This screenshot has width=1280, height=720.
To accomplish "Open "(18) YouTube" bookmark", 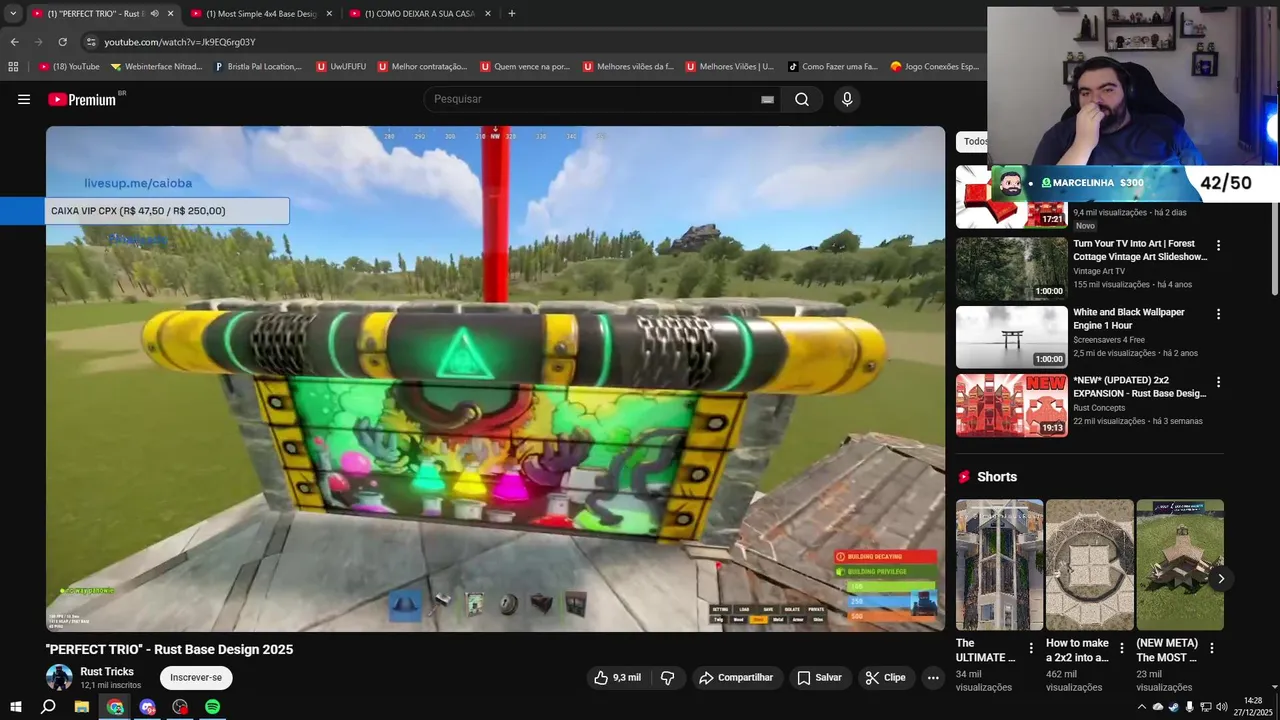I will coord(69,67).
